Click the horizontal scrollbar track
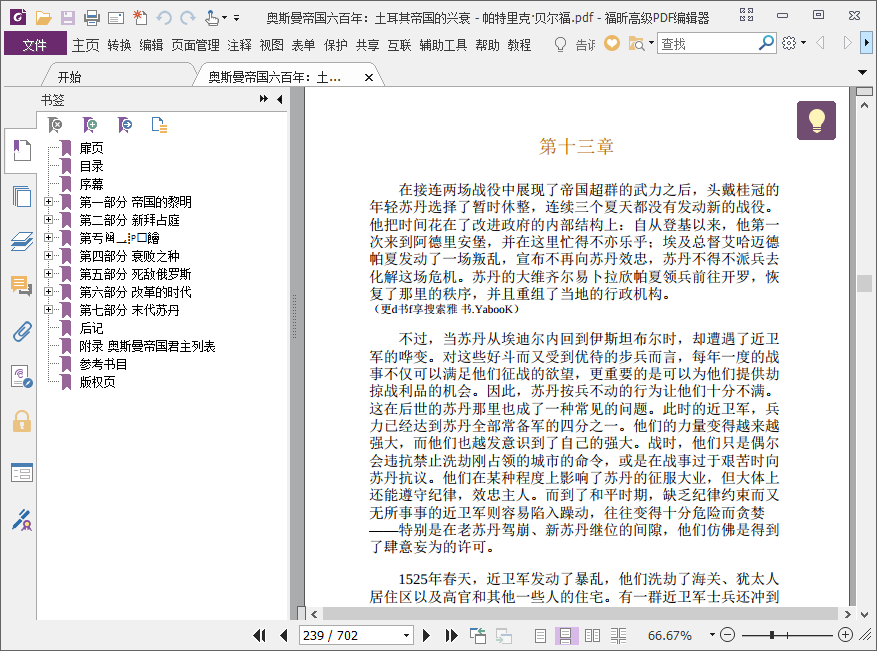 [579, 614]
